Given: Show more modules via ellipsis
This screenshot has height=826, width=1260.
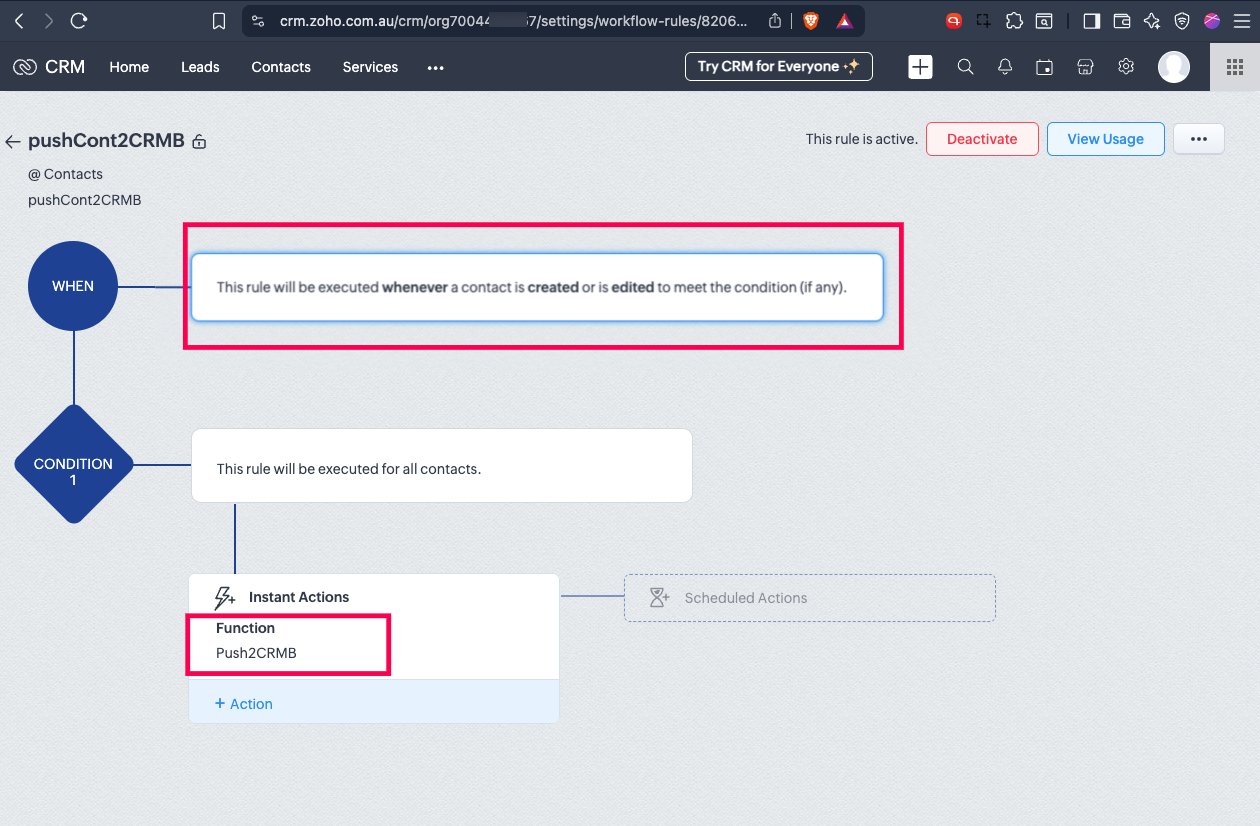Looking at the screenshot, I should coord(435,67).
